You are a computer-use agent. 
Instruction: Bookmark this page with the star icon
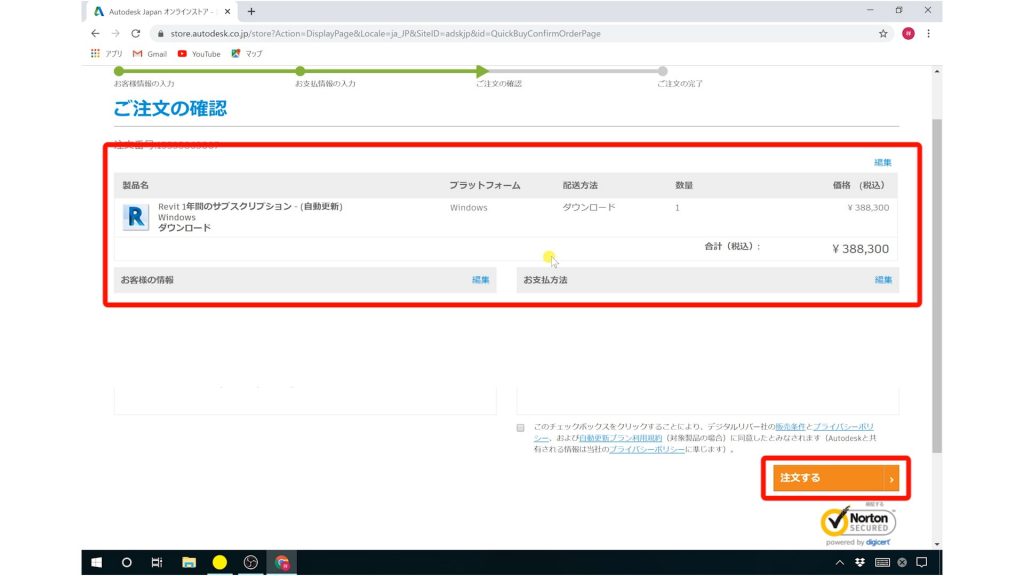click(x=881, y=33)
